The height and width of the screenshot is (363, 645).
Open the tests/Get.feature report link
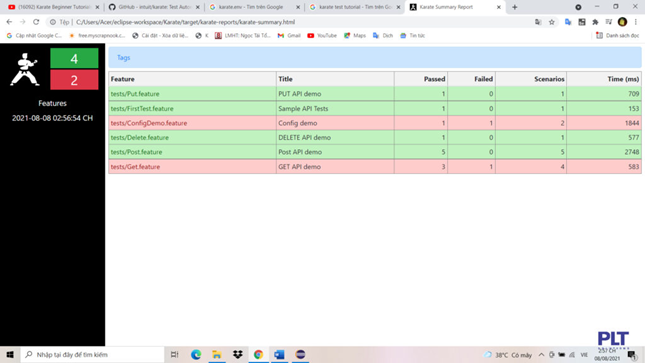click(135, 167)
